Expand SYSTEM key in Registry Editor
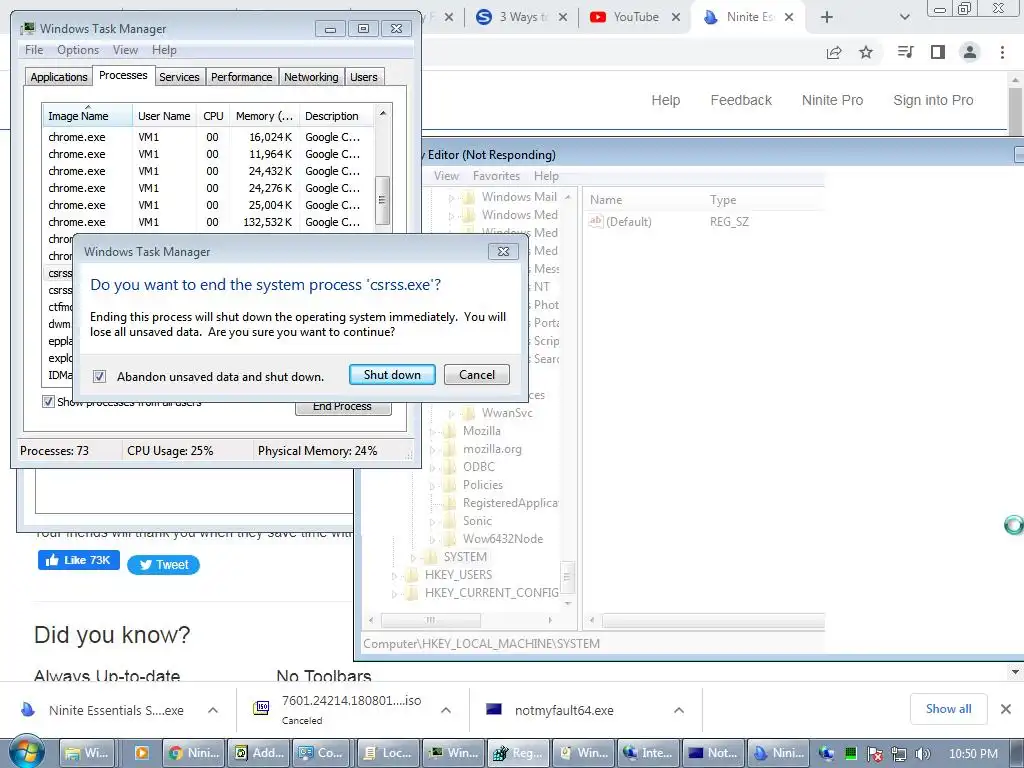This screenshot has height=768, width=1024. [x=413, y=558]
